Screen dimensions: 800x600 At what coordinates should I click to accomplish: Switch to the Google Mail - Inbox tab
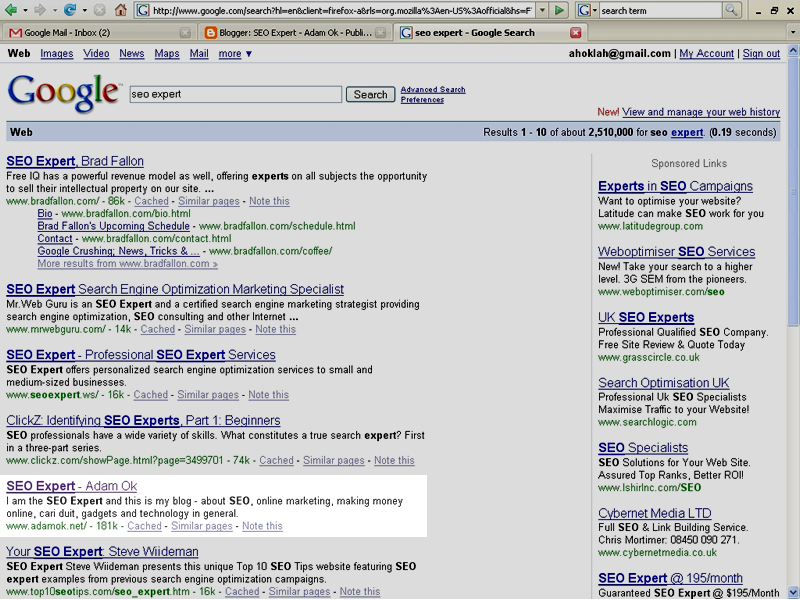tap(99, 33)
